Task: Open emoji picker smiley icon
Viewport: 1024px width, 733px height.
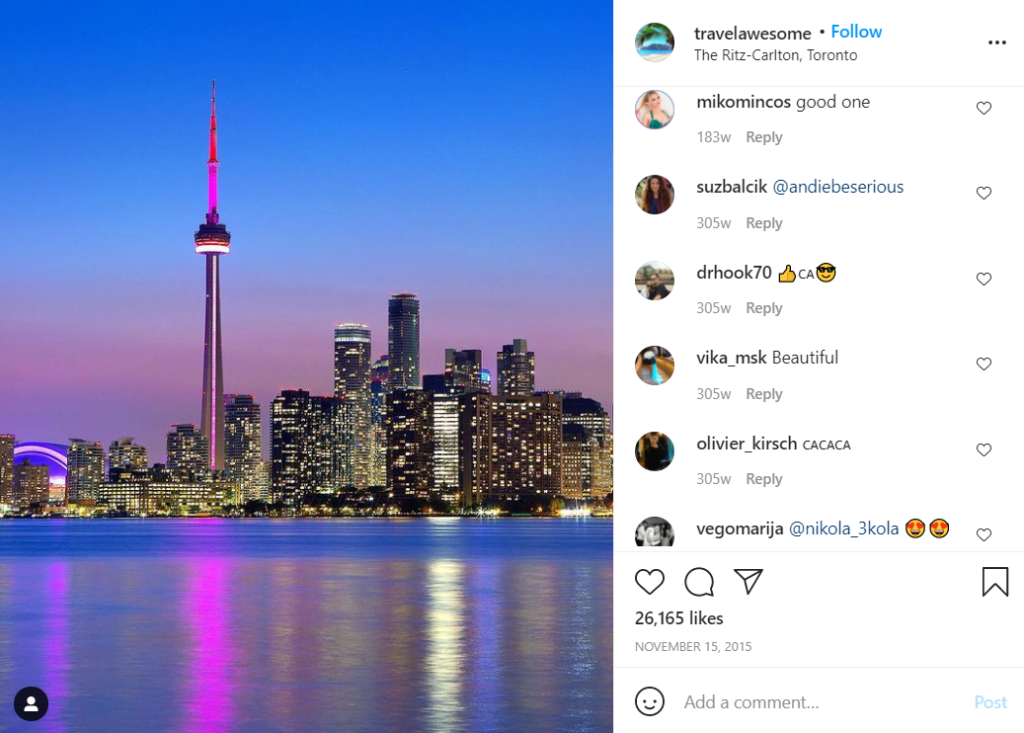Action: [649, 701]
